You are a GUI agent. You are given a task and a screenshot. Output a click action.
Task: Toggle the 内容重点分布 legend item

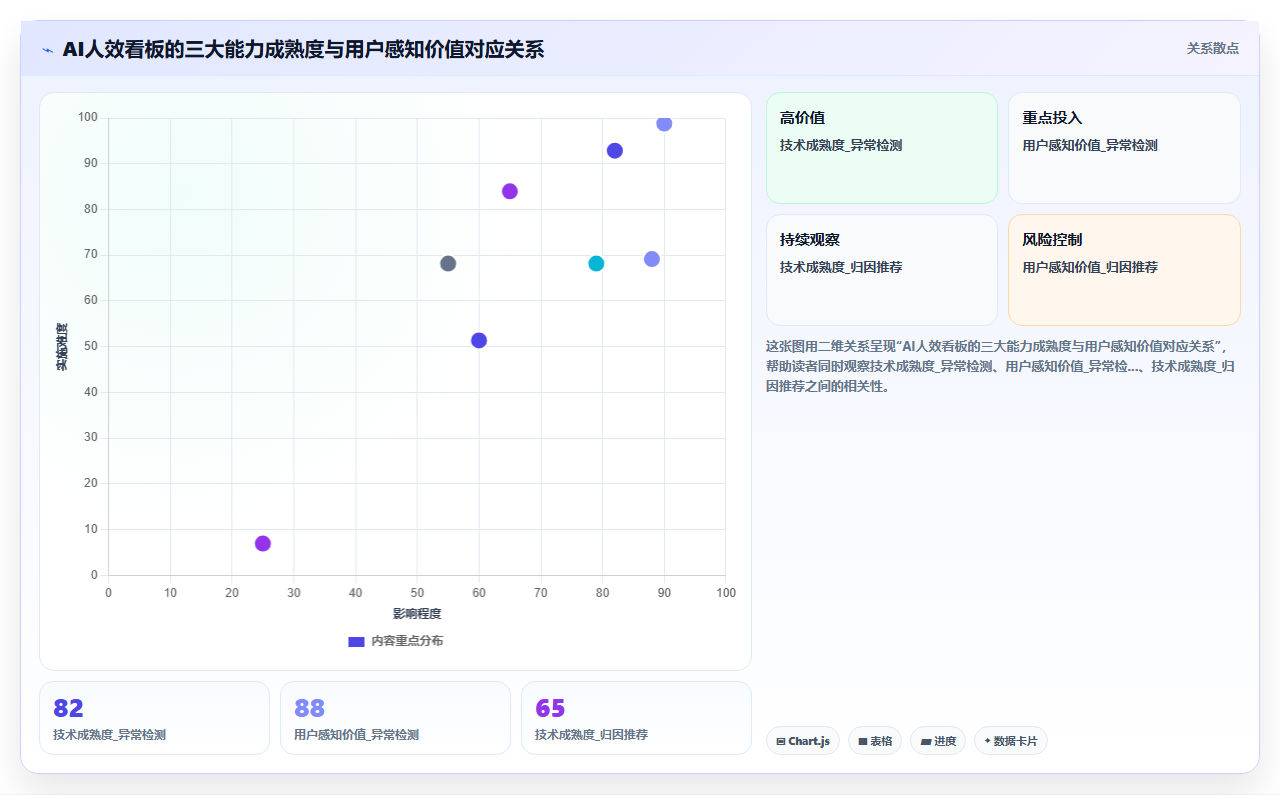[396, 641]
